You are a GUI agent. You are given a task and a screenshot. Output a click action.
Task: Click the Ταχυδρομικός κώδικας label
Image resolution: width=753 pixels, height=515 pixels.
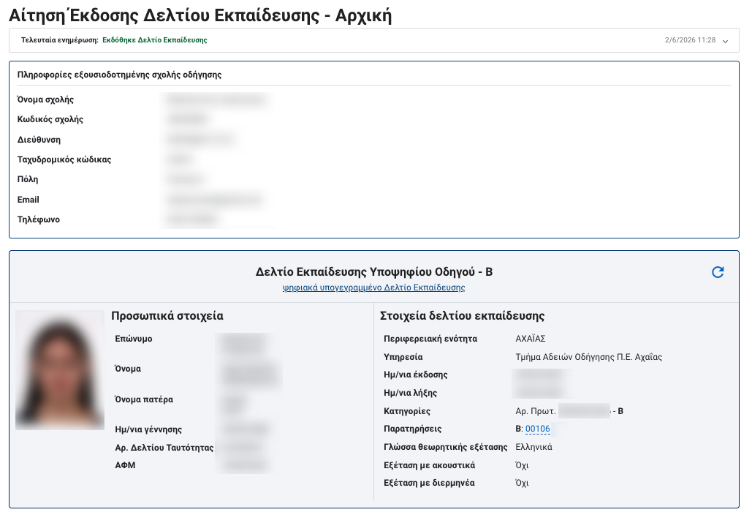(x=64, y=159)
